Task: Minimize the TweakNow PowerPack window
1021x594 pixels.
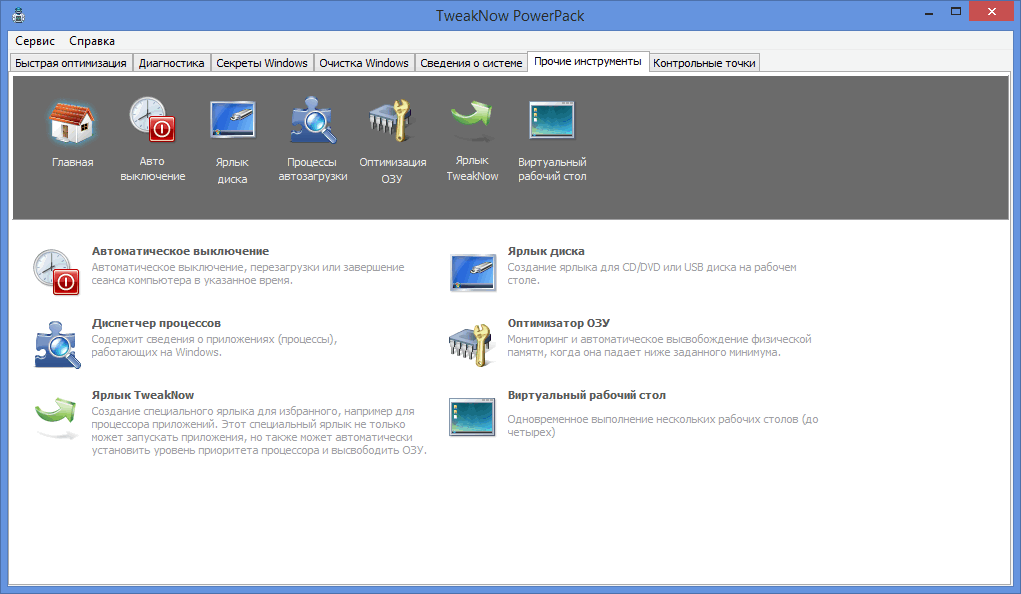Action: [x=929, y=12]
